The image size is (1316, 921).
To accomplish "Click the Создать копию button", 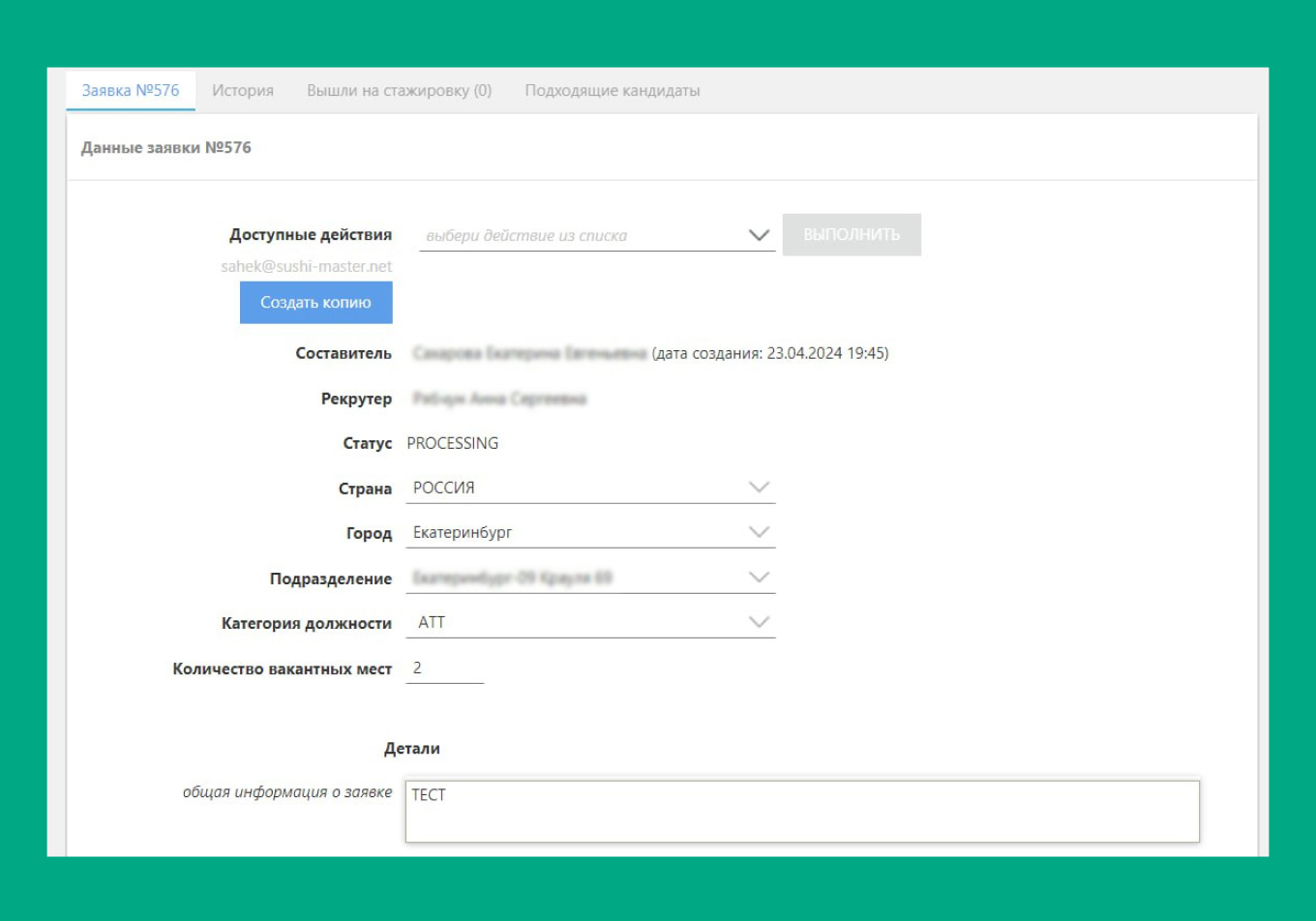I will click(x=315, y=302).
